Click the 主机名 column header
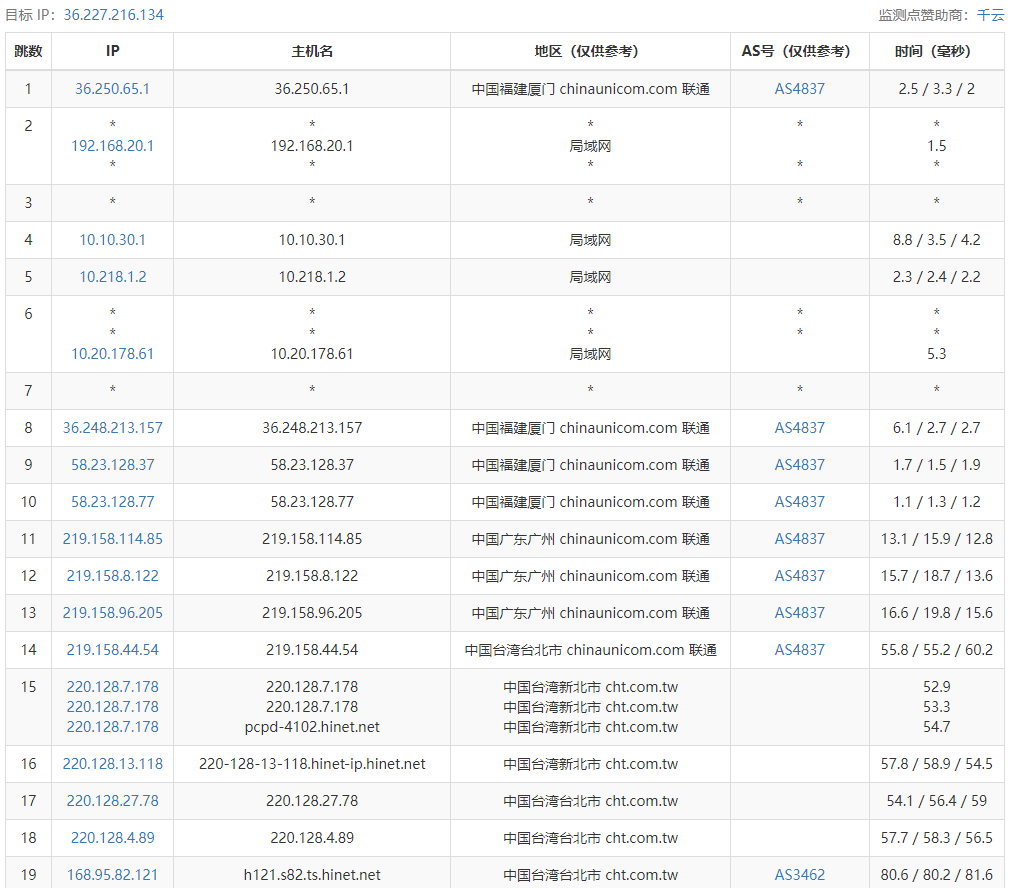 [312, 51]
